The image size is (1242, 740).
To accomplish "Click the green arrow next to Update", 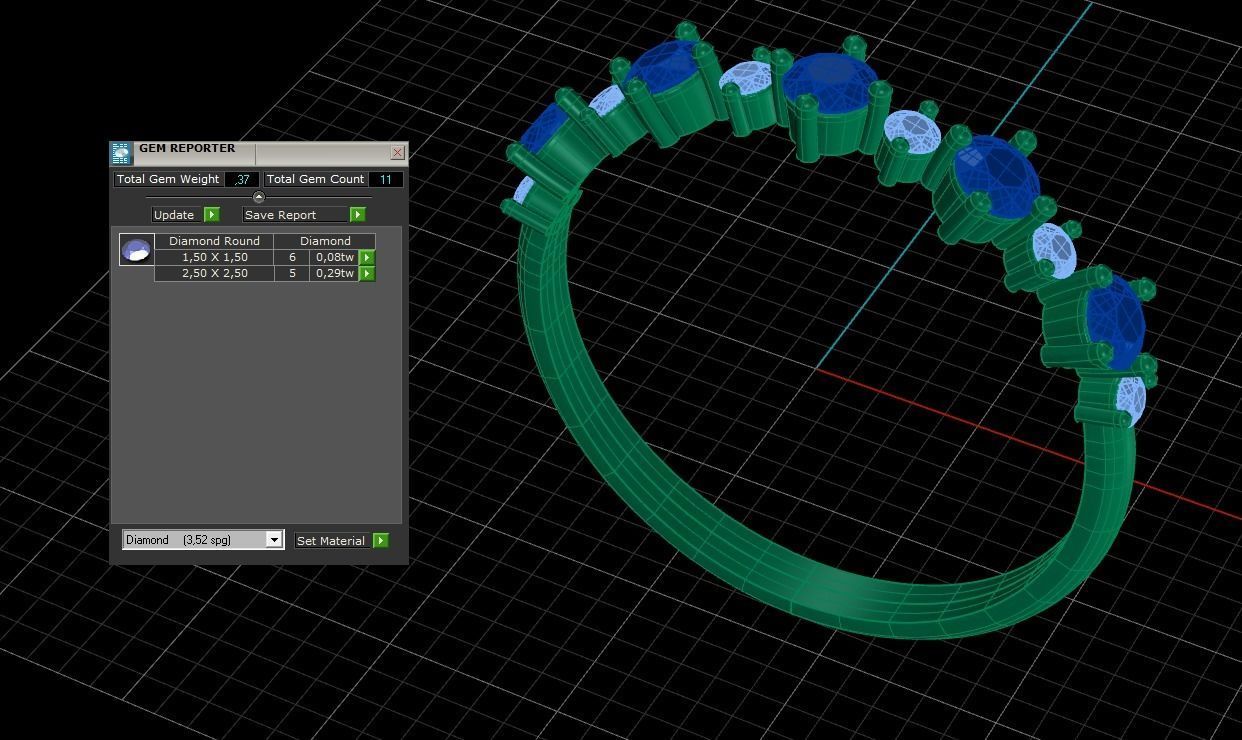I will point(212,215).
